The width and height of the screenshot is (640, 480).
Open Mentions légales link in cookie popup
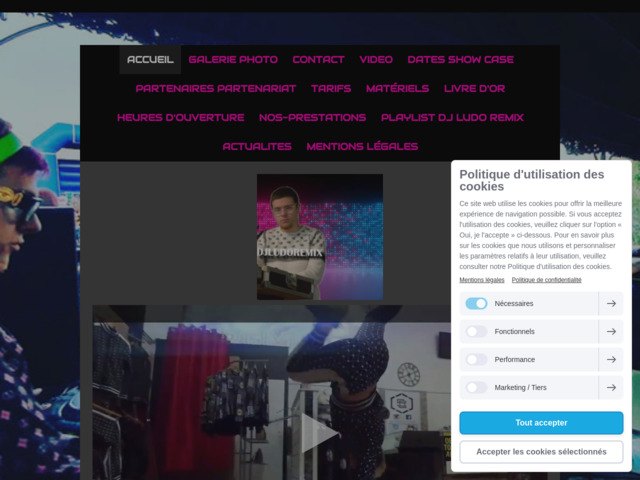pos(482,280)
